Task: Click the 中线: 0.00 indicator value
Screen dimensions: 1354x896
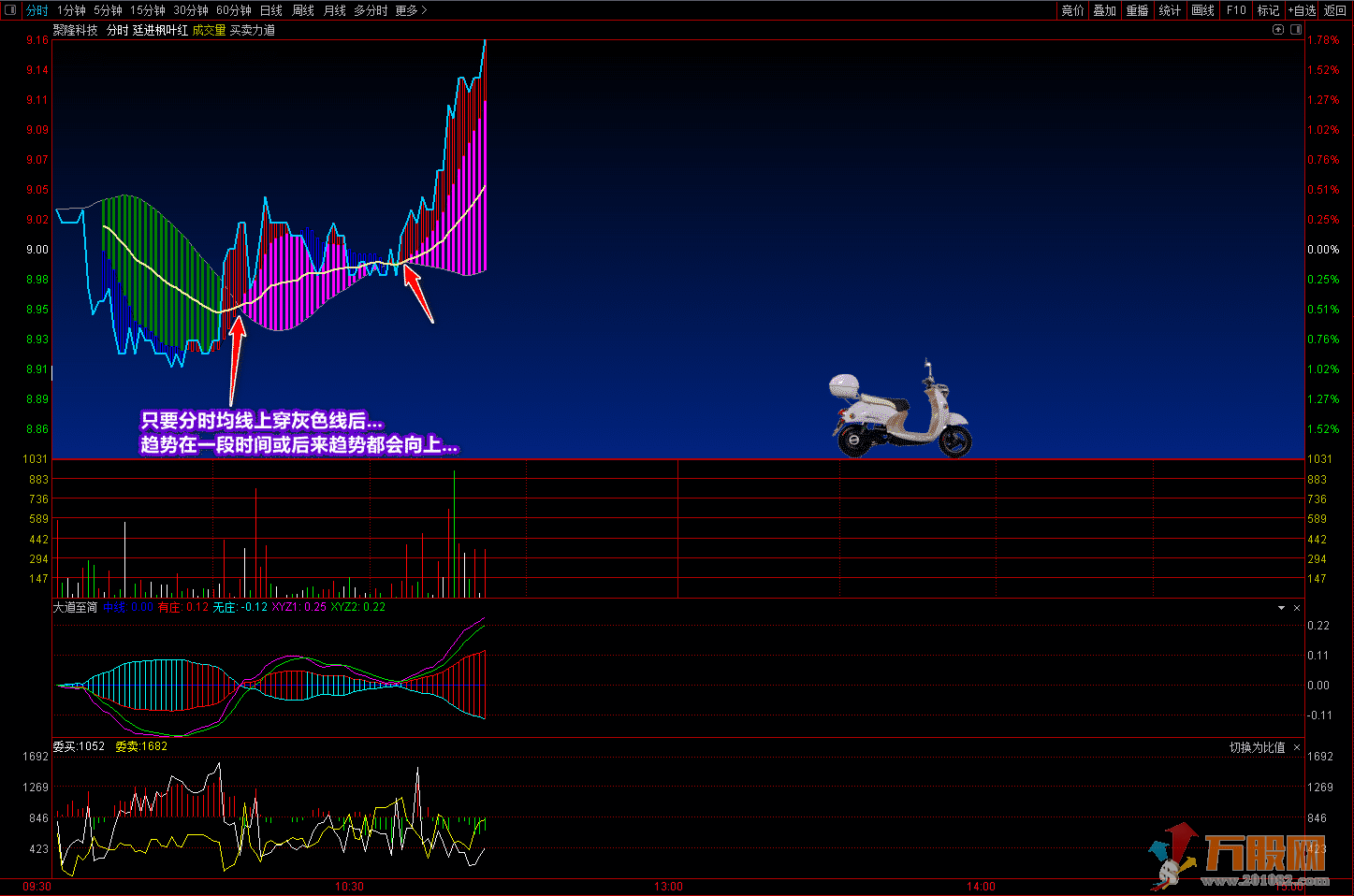Action: tap(128, 607)
